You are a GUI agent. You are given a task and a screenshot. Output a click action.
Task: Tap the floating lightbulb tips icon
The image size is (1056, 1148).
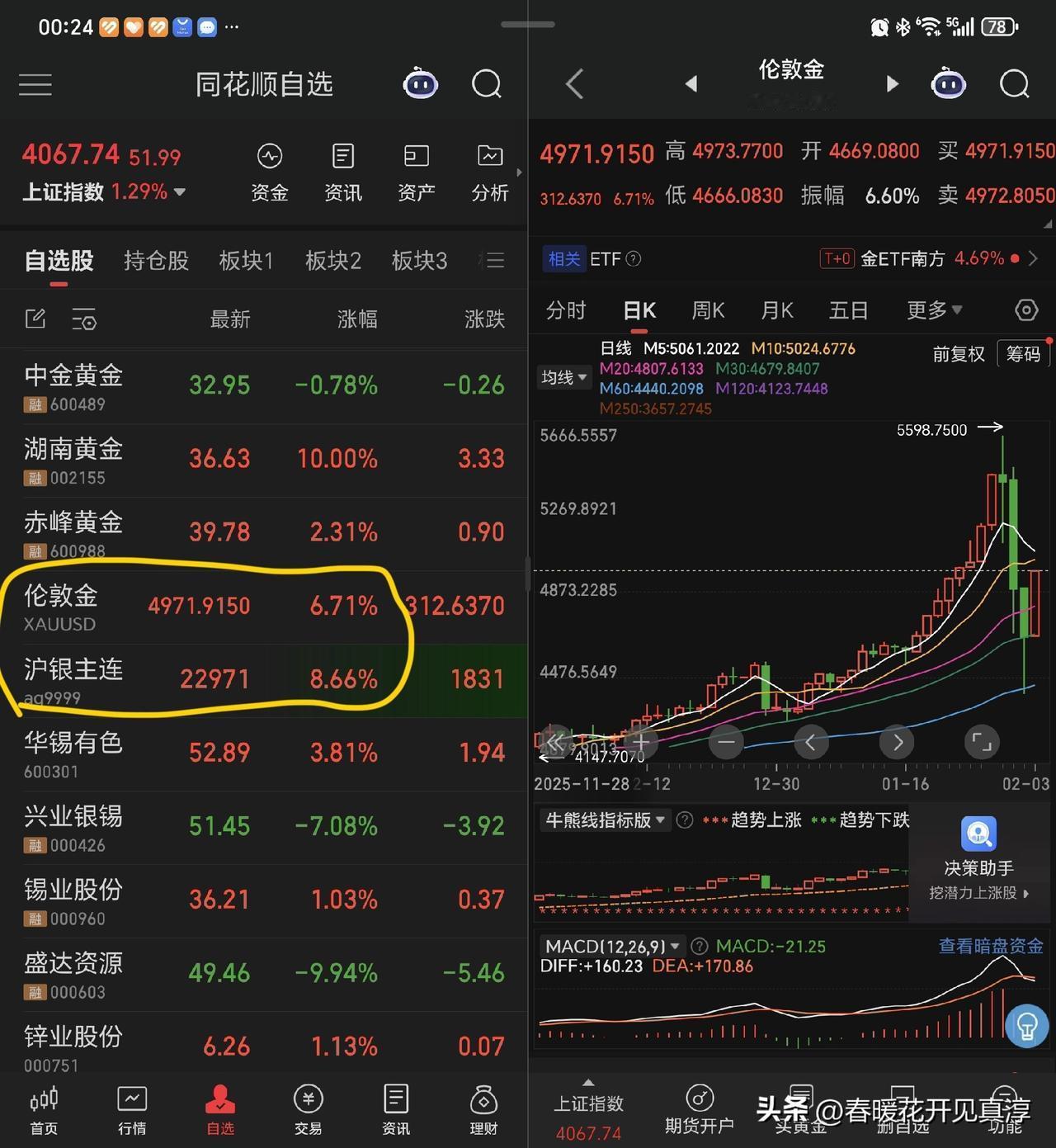coord(1027,1026)
